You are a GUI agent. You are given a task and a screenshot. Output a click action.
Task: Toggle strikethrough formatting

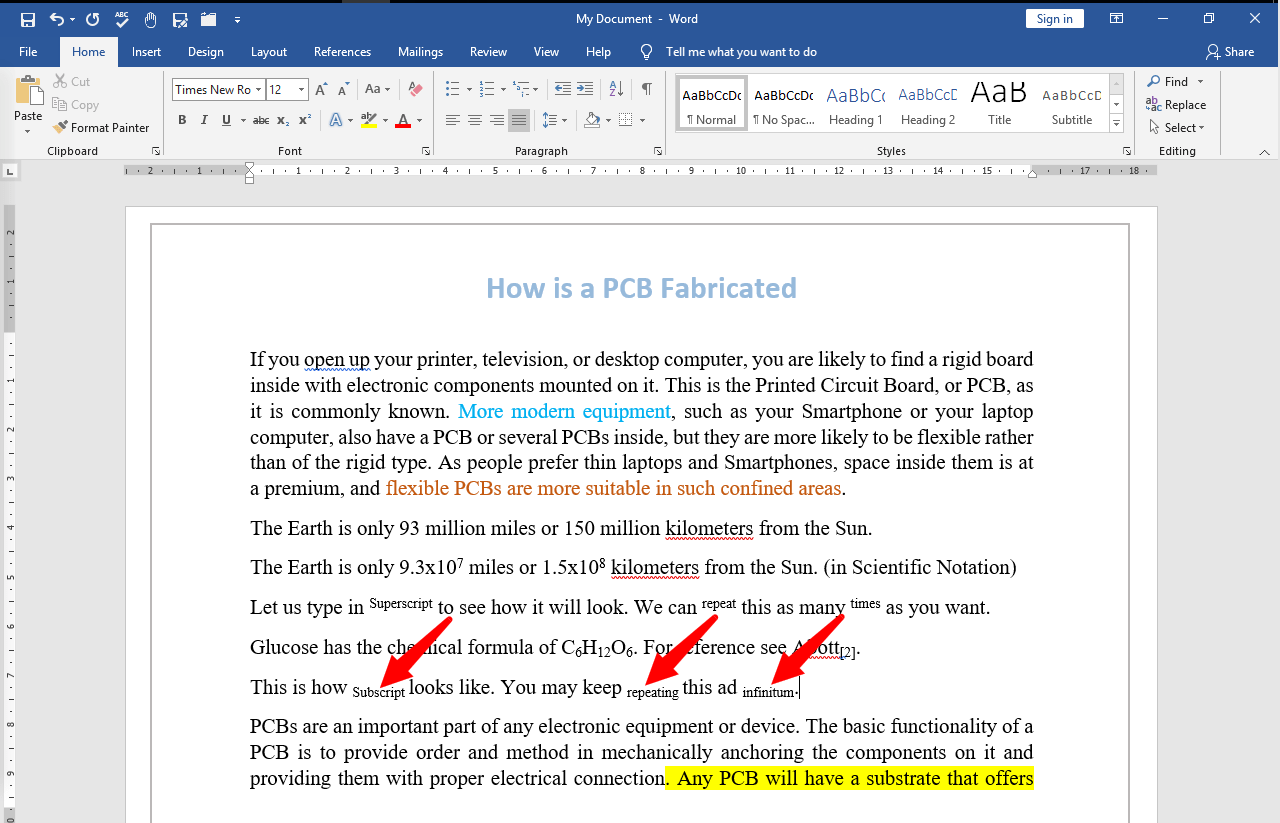(261, 120)
